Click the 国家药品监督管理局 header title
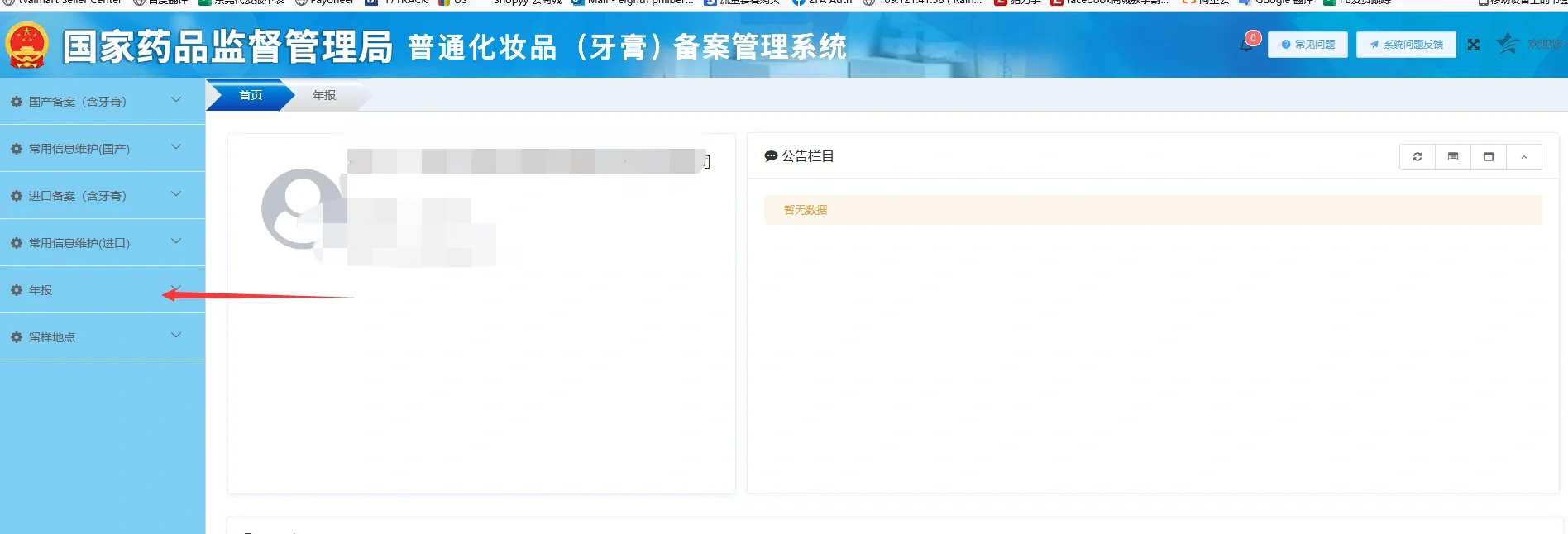The image size is (1568, 534). point(227,46)
